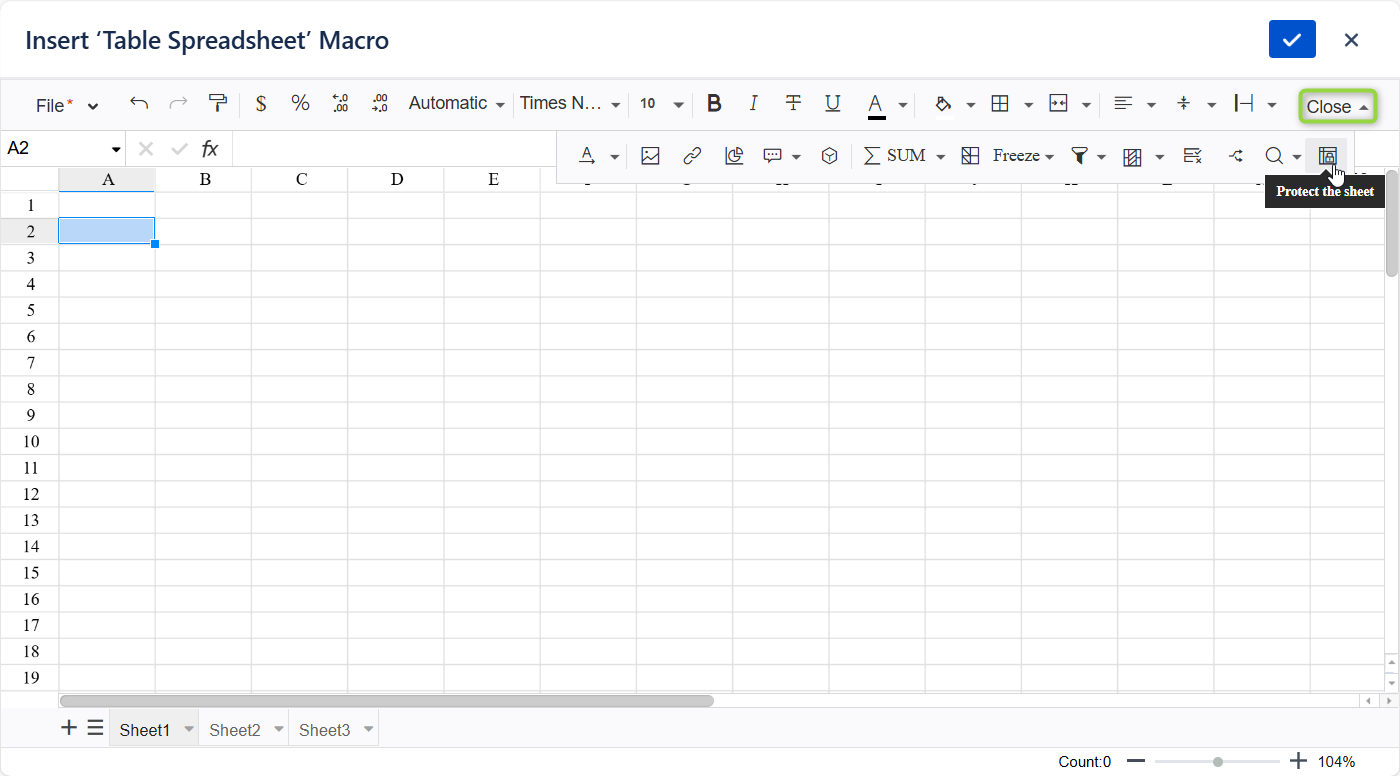
Task: Click the split column icon
Action: (1236, 156)
